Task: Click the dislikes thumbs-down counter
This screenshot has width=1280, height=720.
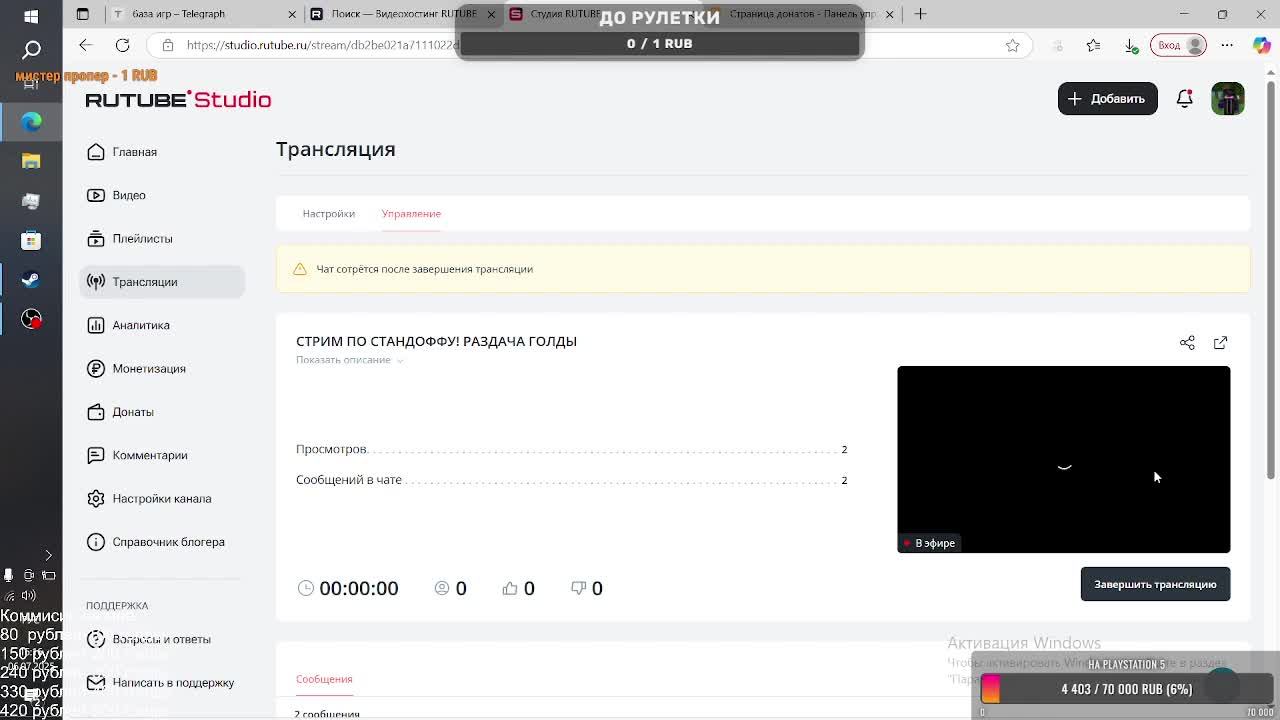Action: click(586, 588)
